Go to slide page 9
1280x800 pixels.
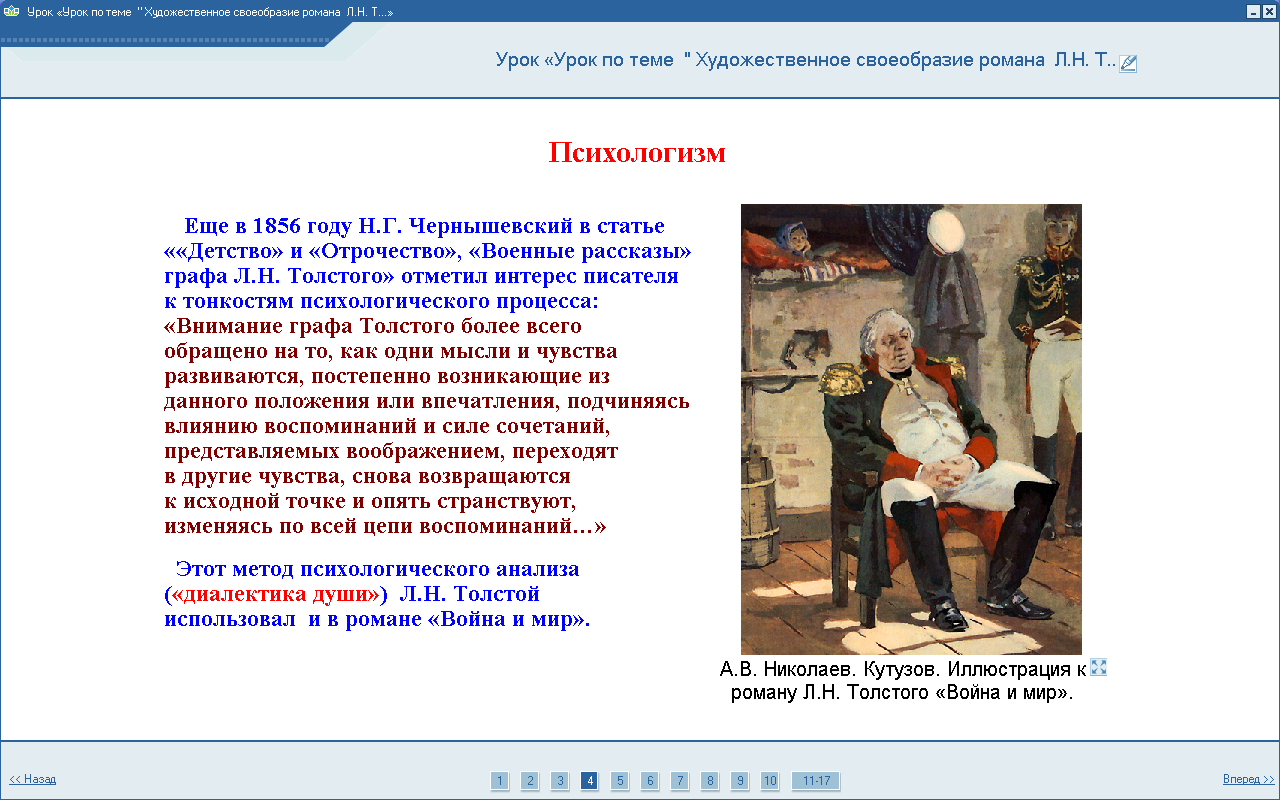[x=740, y=781]
